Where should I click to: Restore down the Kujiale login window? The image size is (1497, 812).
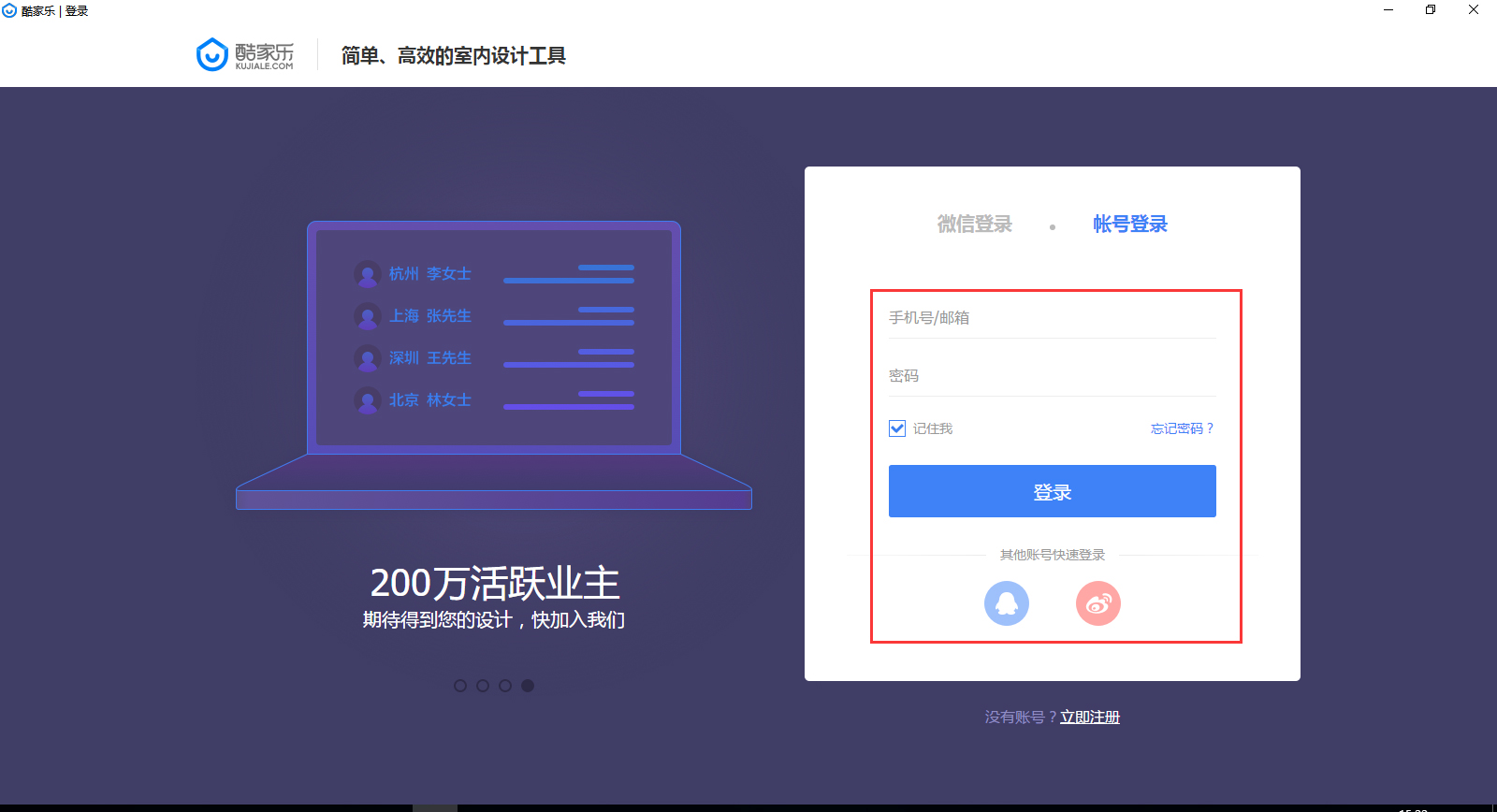click(1431, 10)
